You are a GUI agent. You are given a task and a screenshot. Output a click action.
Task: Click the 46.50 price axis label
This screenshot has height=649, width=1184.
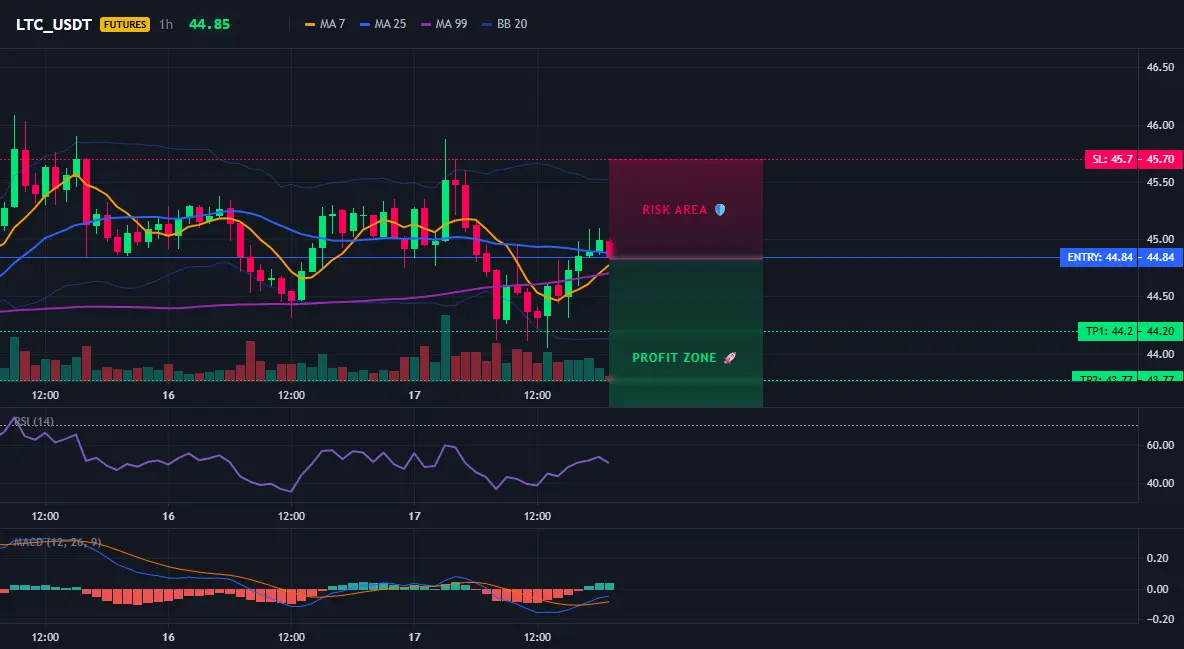click(1160, 67)
